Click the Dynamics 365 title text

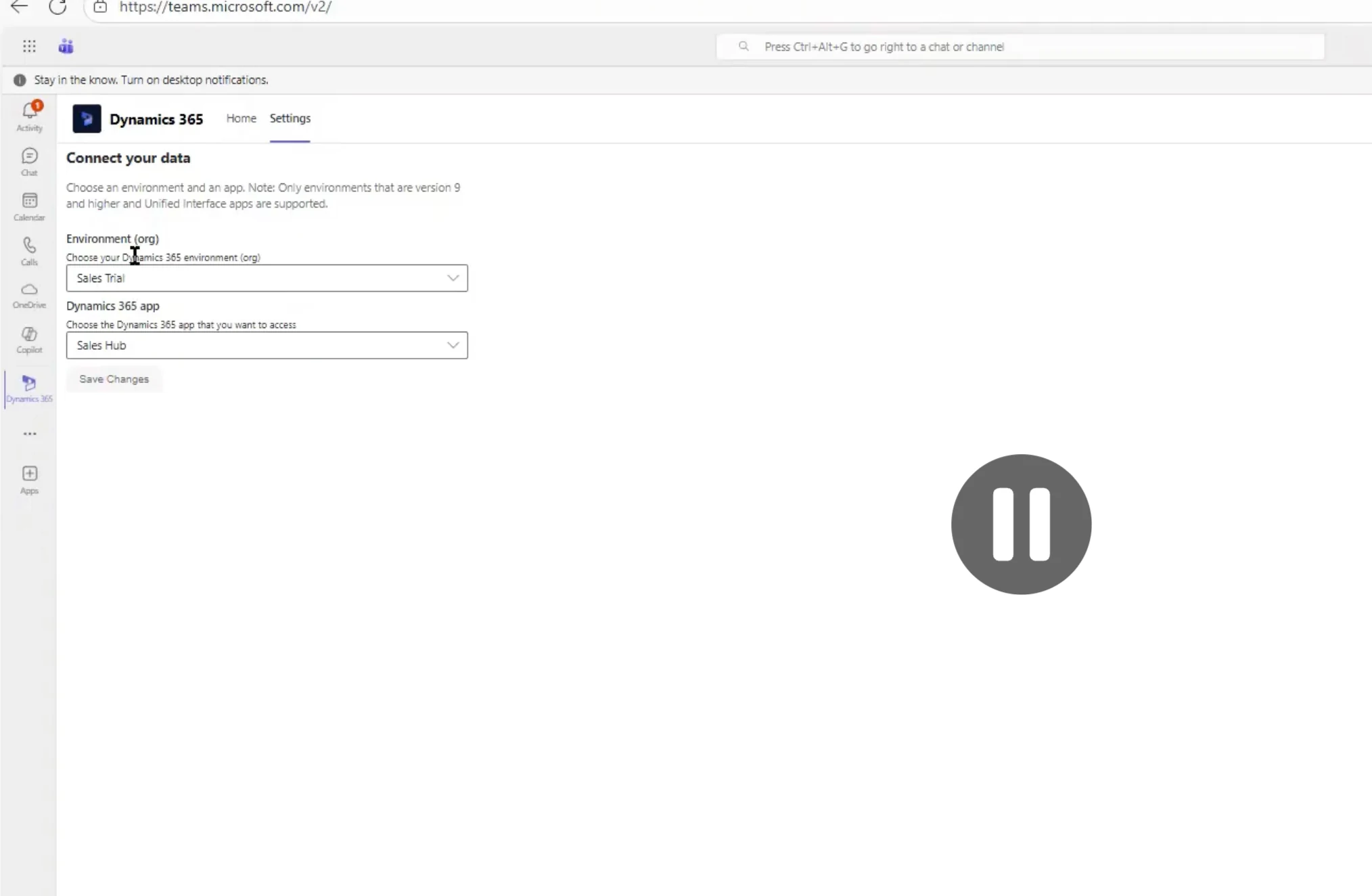pyautogui.click(x=156, y=119)
